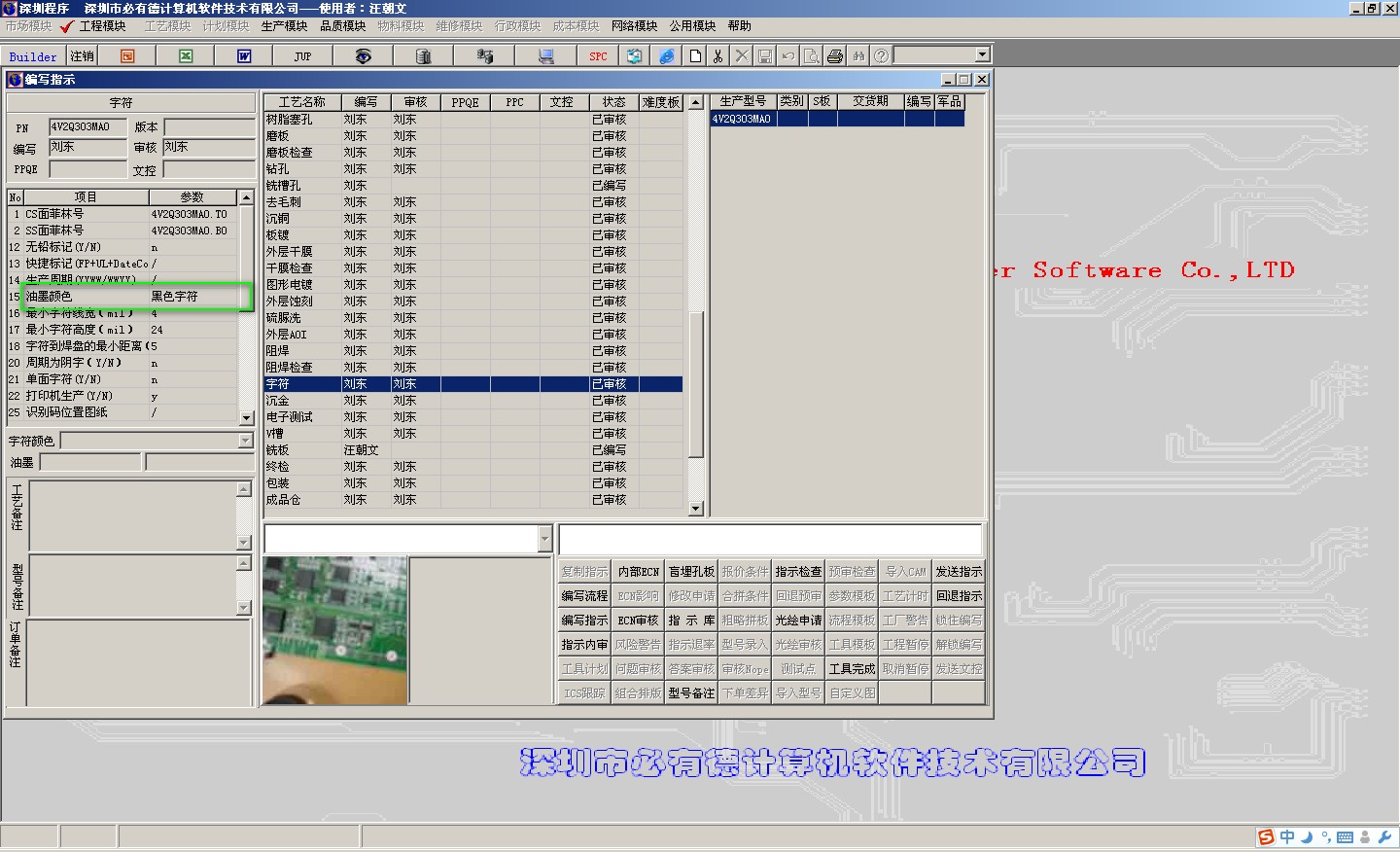1400x852 pixels.
Task: Click the eye view icon in toolbar
Action: (363, 56)
